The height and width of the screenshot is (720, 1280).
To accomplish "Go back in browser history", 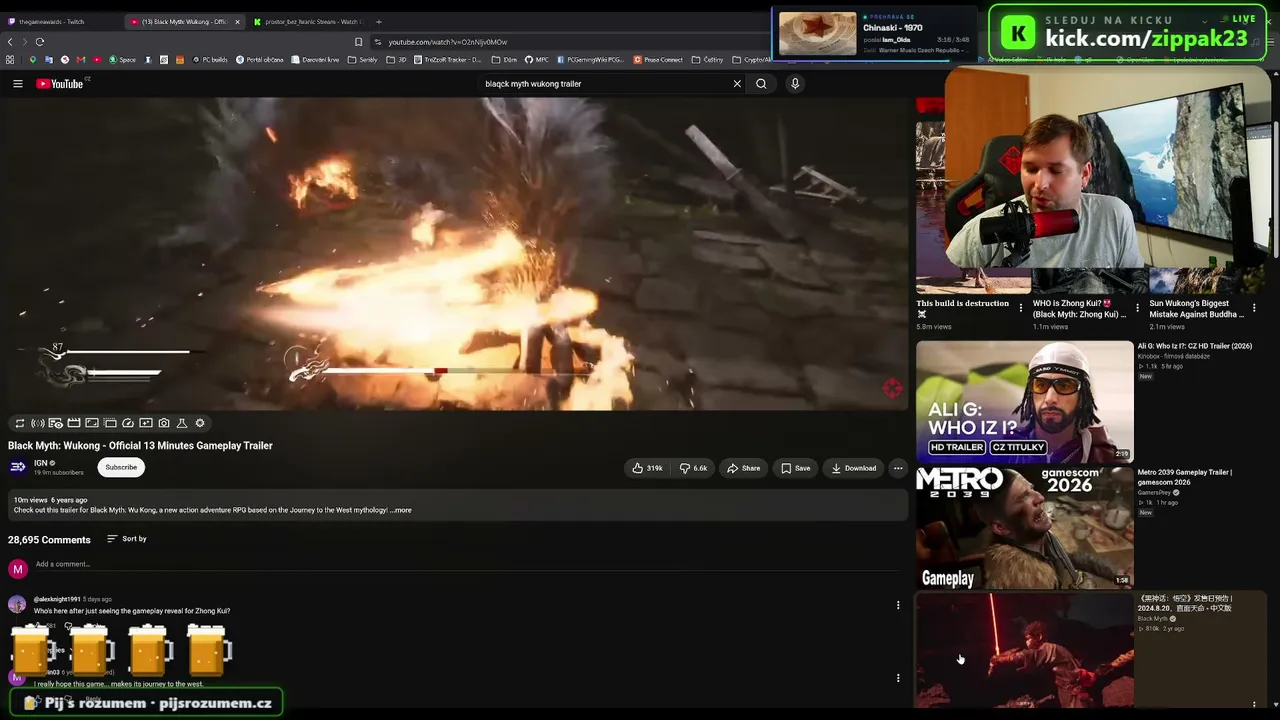I will (10, 42).
